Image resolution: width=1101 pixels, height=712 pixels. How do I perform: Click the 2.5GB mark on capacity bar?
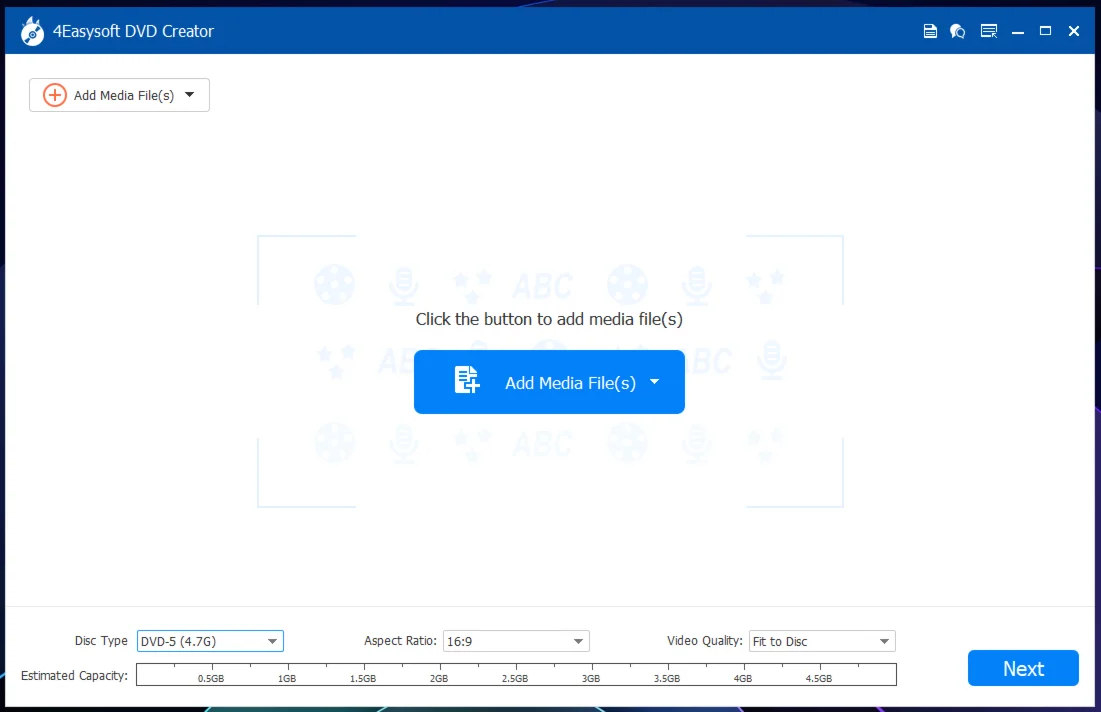click(x=515, y=678)
